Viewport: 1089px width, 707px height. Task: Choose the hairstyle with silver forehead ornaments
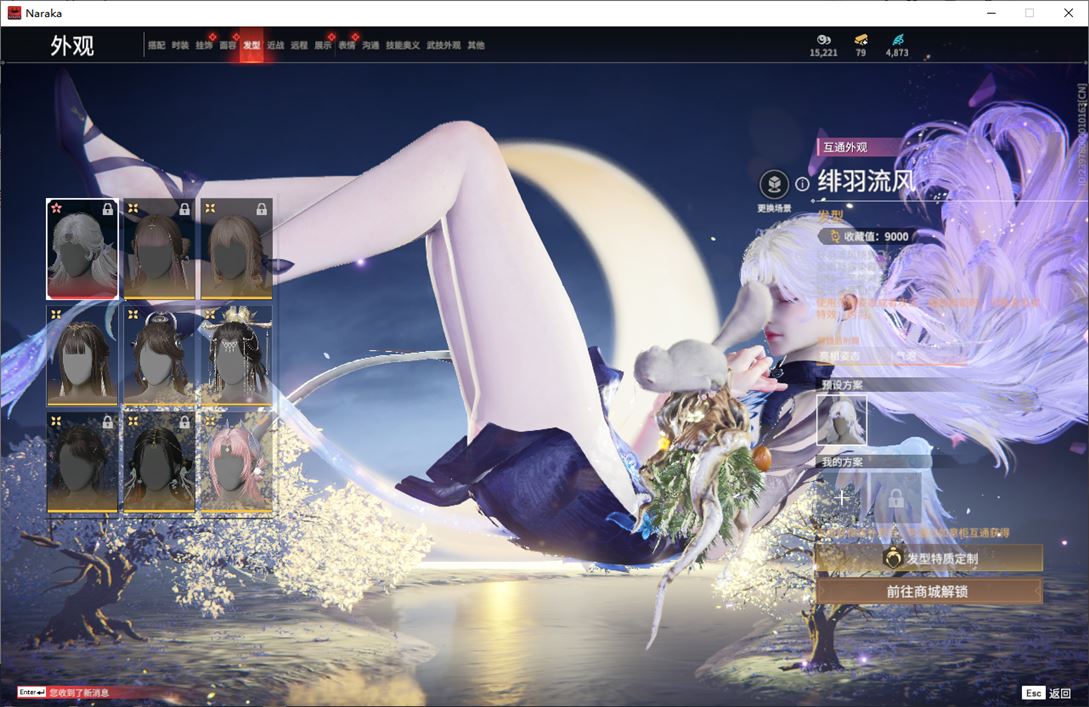(x=236, y=356)
